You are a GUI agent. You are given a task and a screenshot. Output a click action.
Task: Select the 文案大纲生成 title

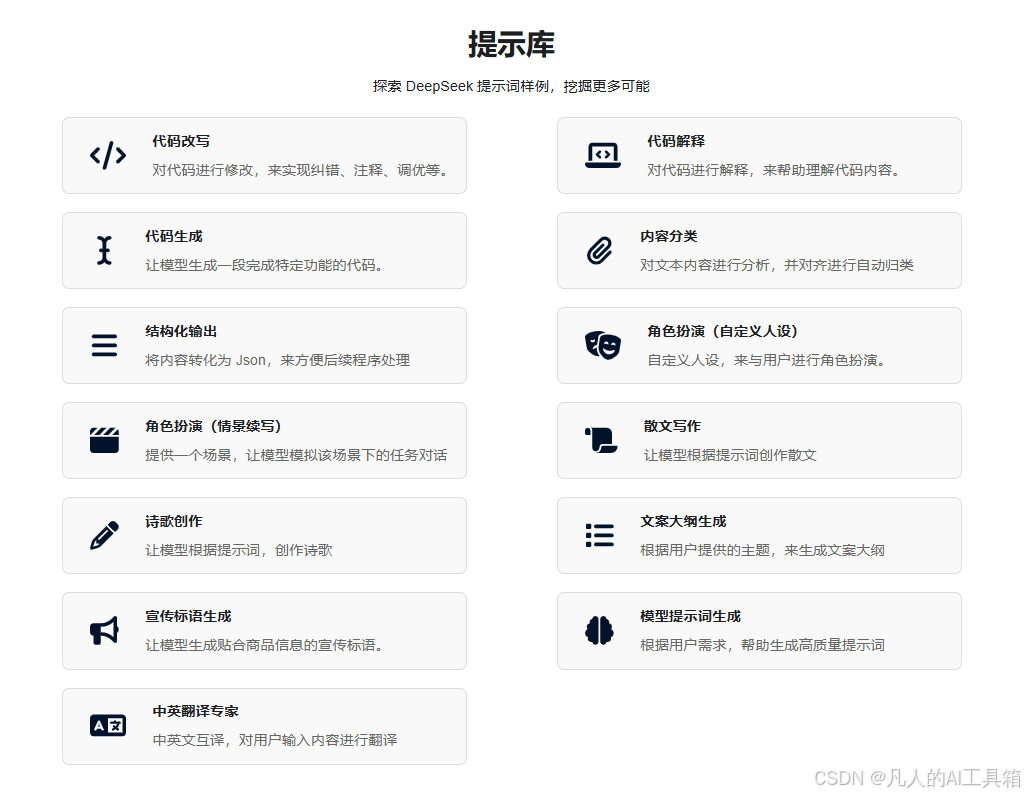click(683, 522)
